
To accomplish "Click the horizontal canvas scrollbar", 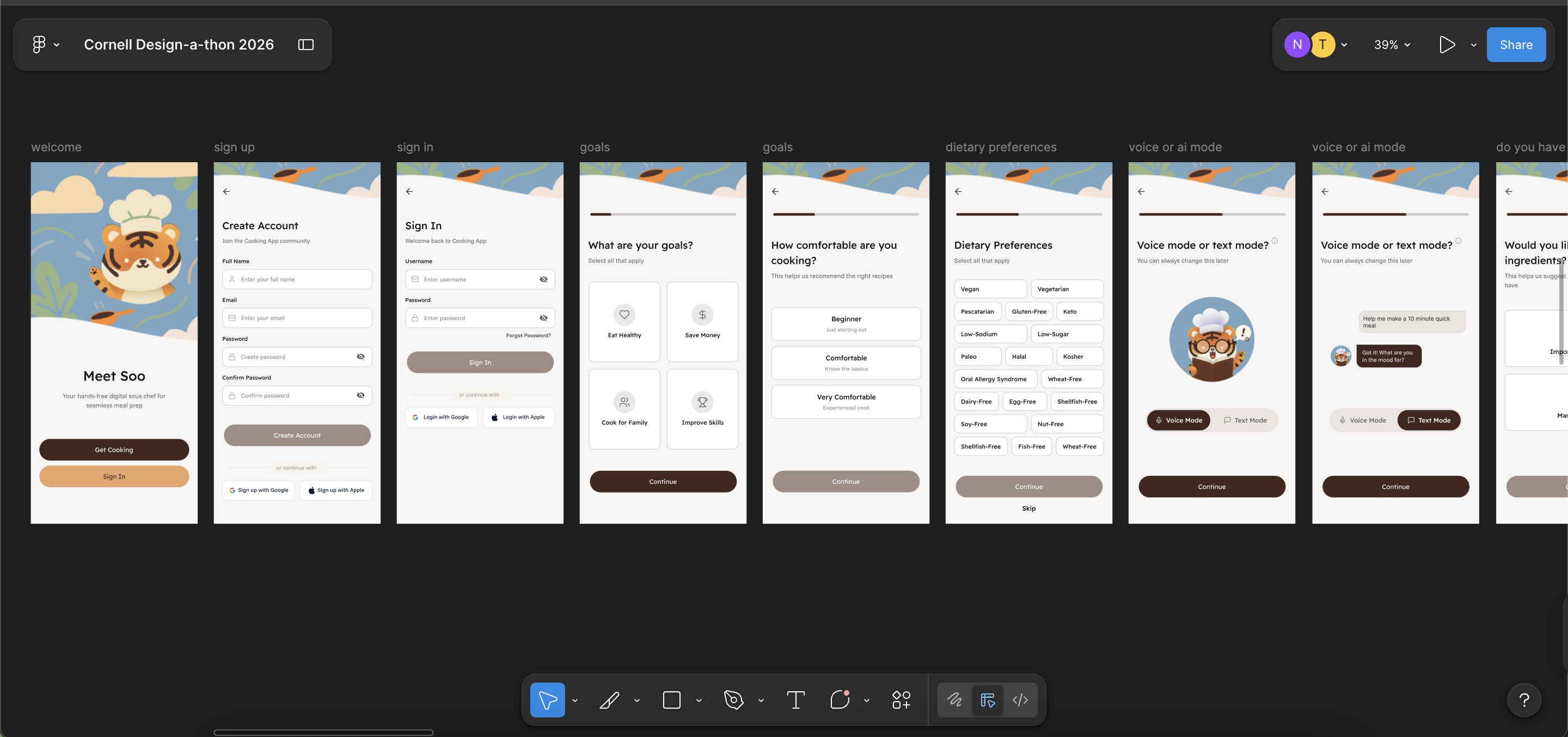I will (x=323, y=732).
